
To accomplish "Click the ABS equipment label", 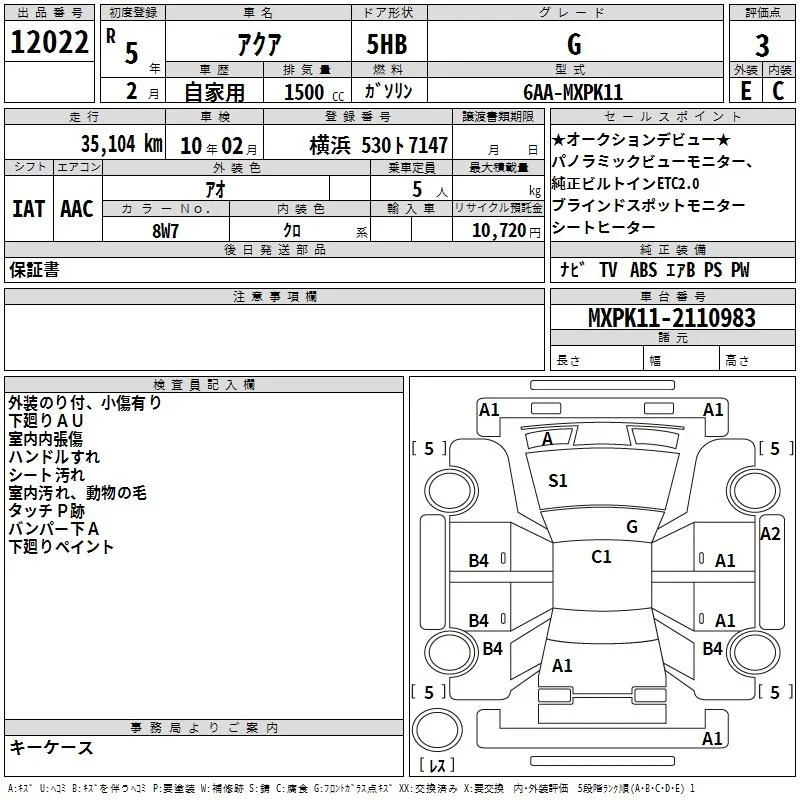I will click(x=643, y=270).
